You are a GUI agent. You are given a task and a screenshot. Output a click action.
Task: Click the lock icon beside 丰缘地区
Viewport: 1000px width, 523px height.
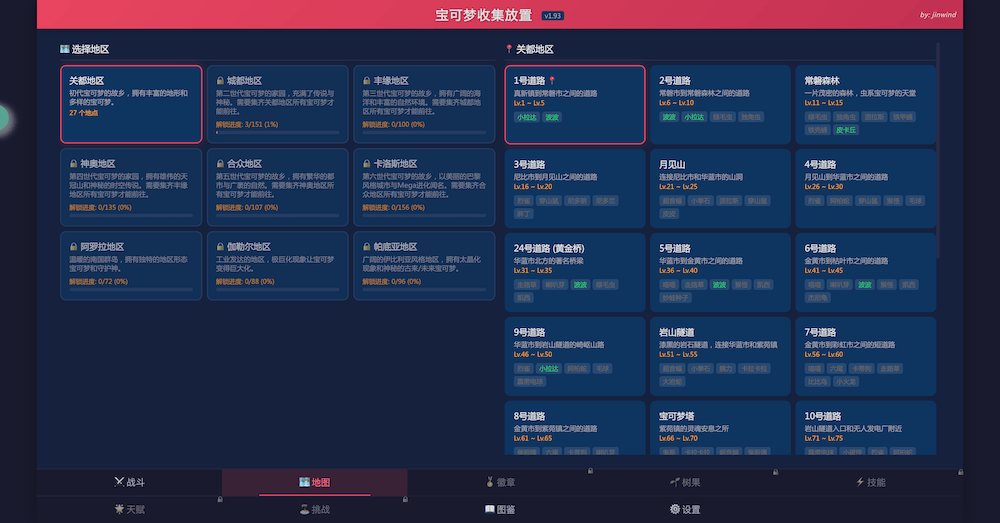coord(366,81)
